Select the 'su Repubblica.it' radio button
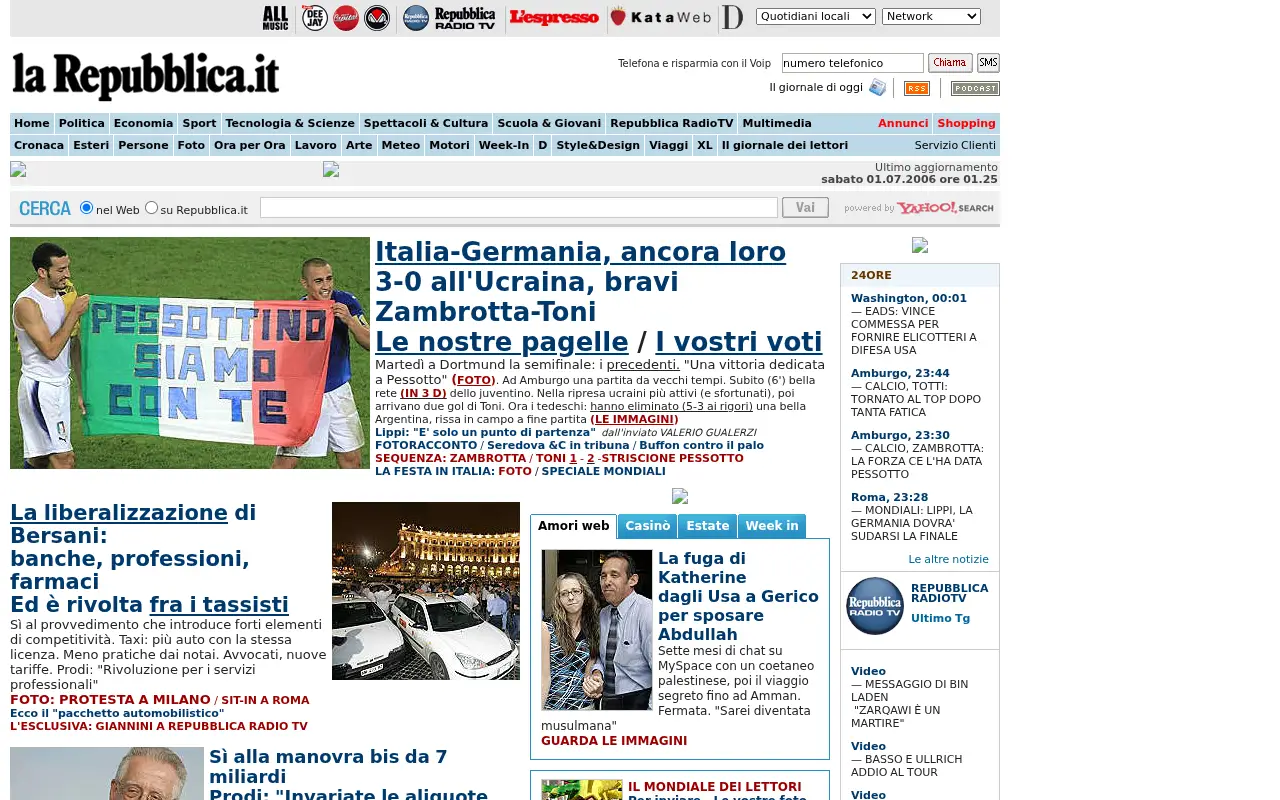 coord(151,207)
